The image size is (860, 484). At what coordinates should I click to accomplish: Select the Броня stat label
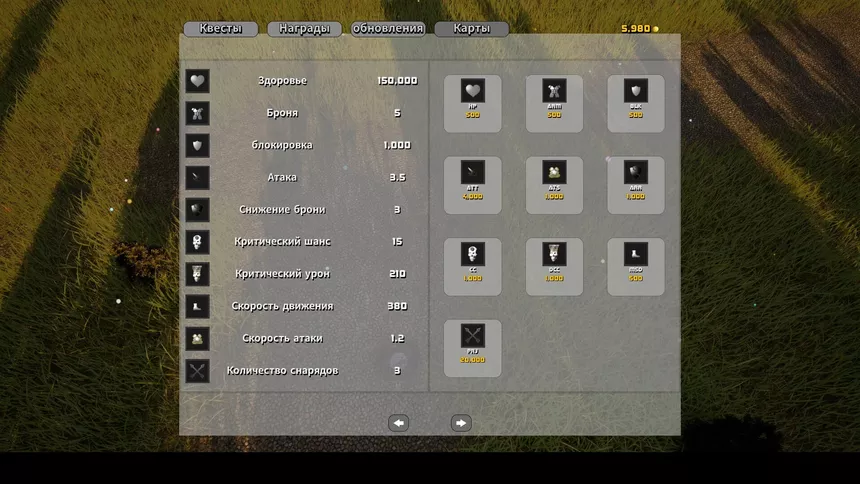(x=282, y=113)
